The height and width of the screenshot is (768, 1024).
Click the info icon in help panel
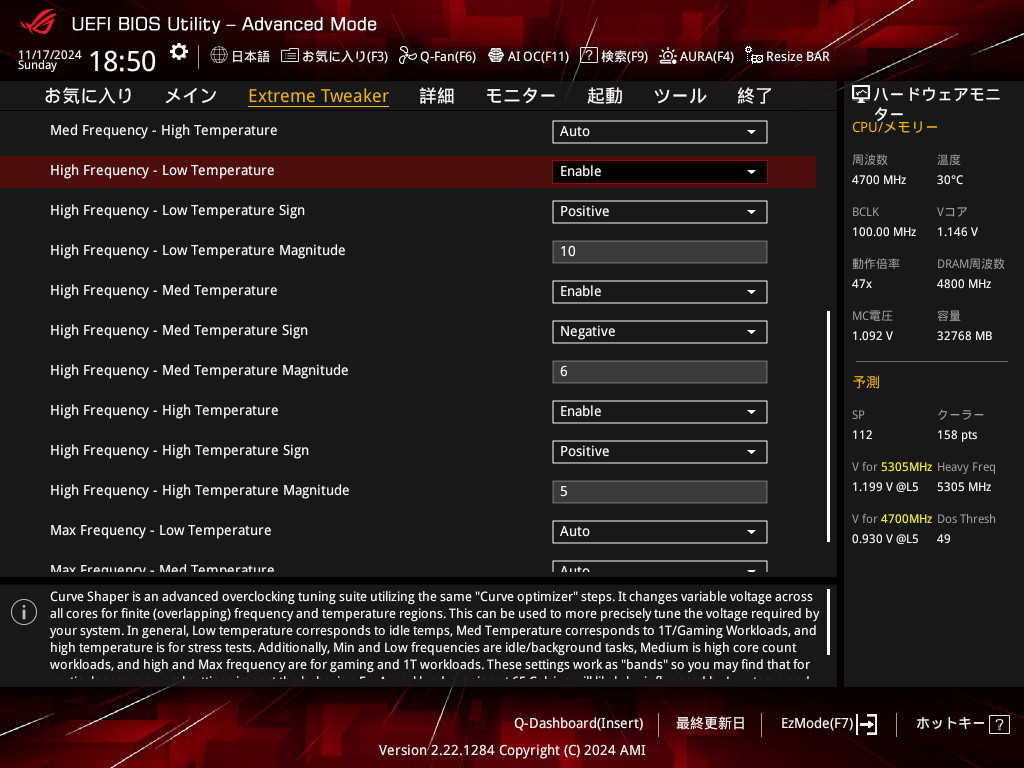(24, 612)
